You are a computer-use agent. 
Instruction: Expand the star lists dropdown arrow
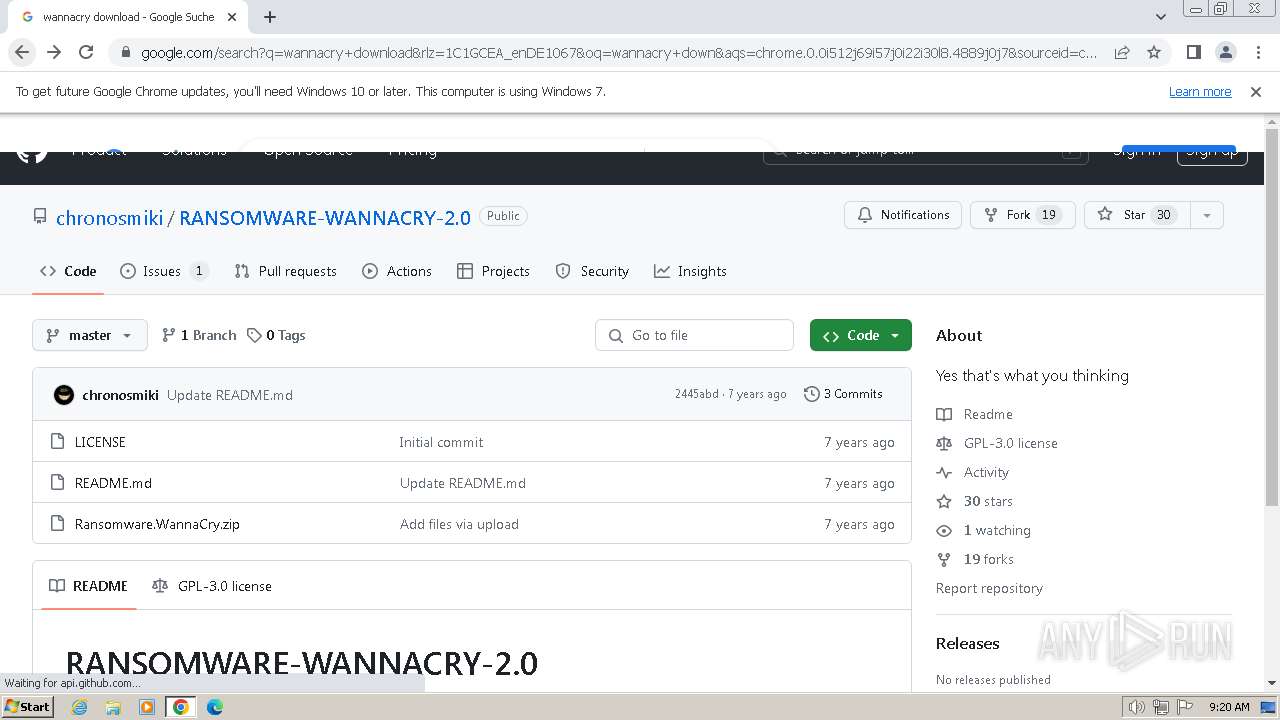(x=1207, y=215)
